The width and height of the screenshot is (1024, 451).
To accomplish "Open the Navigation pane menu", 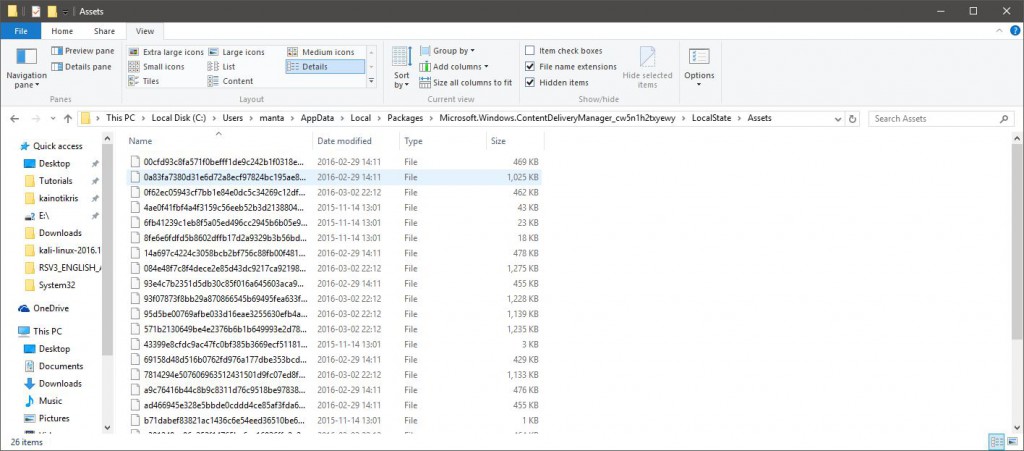I will 27,68.
